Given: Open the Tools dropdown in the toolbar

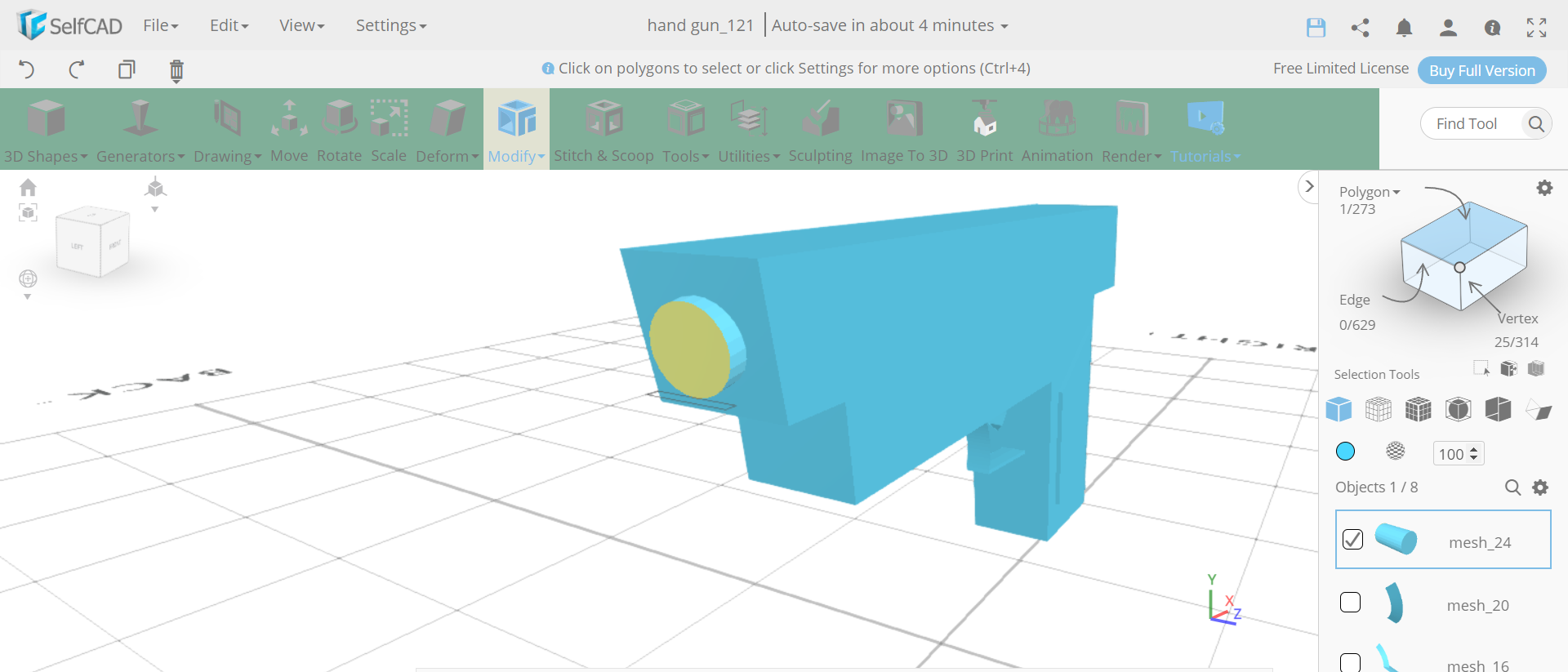Looking at the screenshot, I should [x=685, y=131].
